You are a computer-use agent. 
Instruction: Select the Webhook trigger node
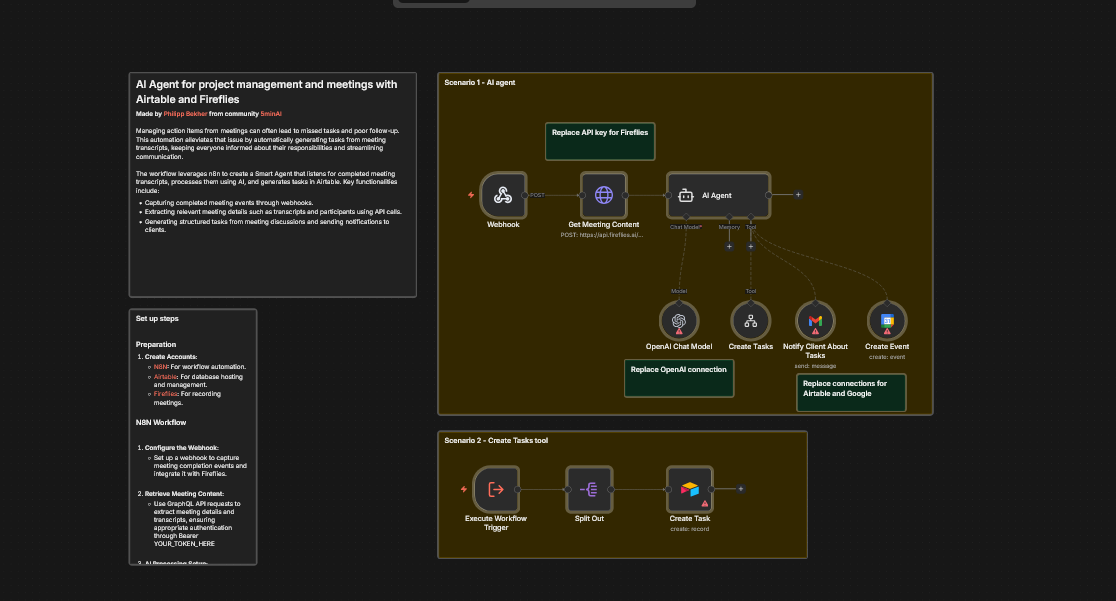[503, 195]
